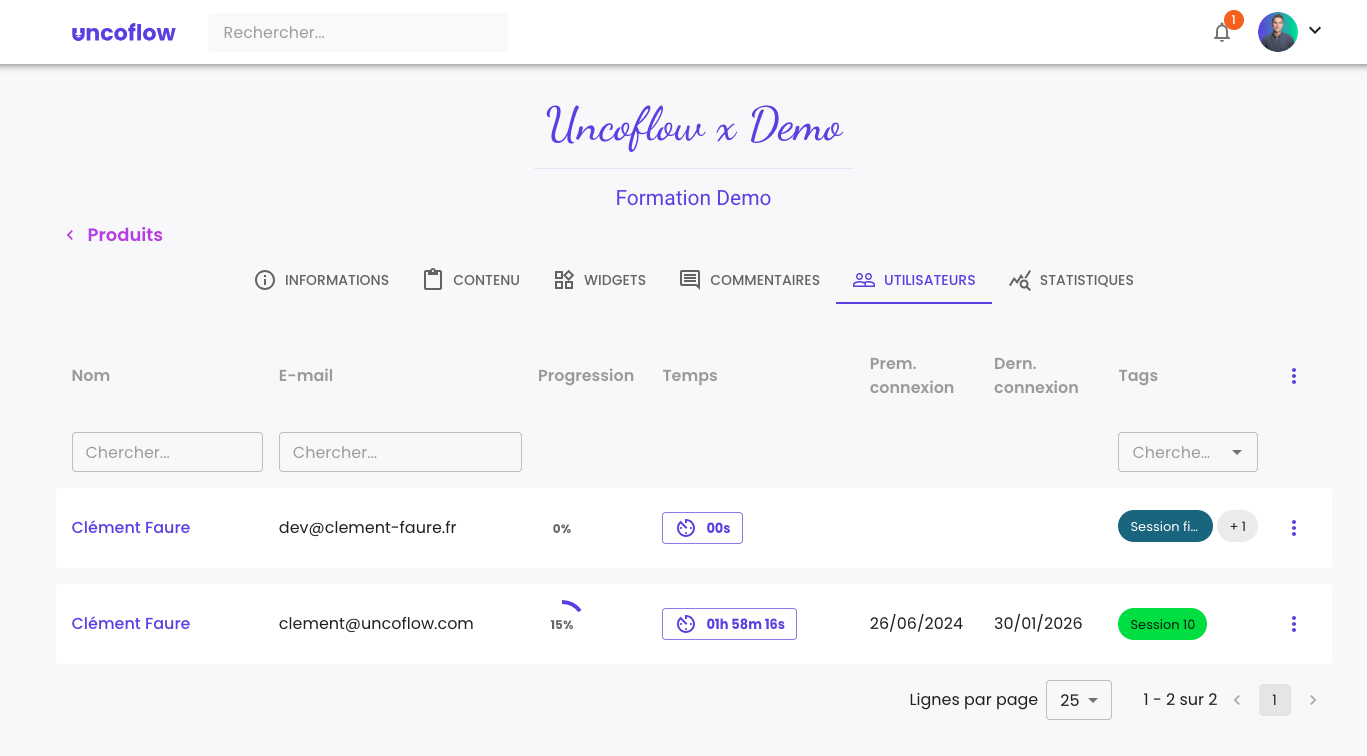Image resolution: width=1367 pixels, height=756 pixels.
Task: Switch to the Contenu tab
Action: pyautogui.click(x=471, y=280)
